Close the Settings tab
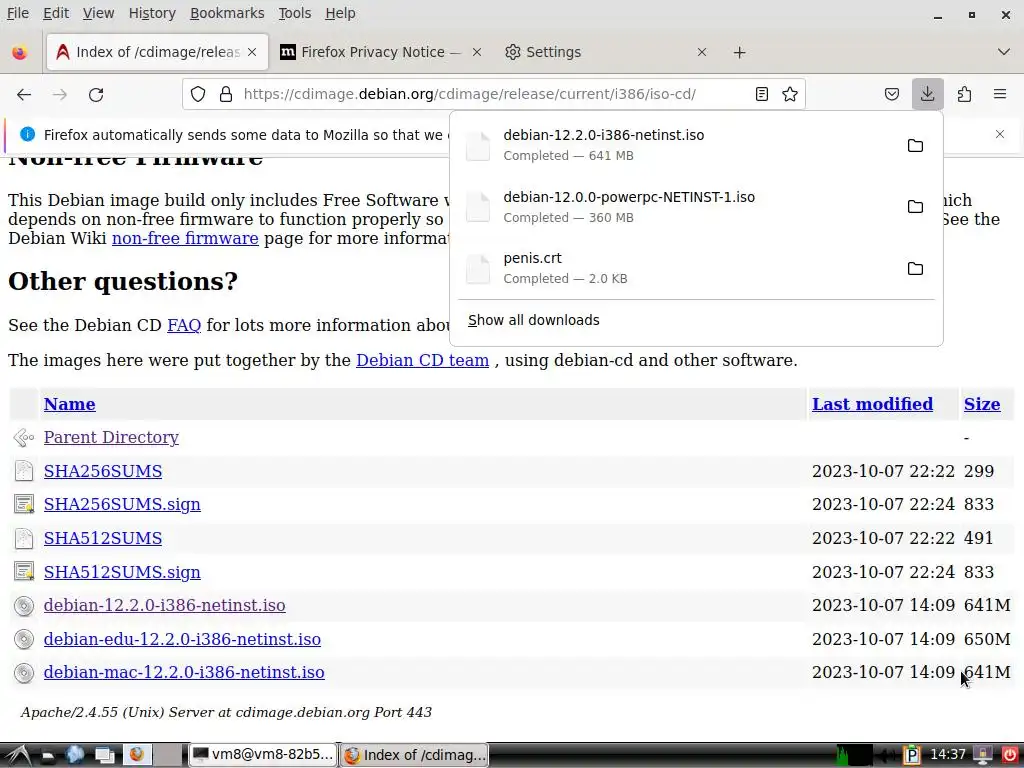Image resolution: width=1024 pixels, height=768 pixels. 701,52
